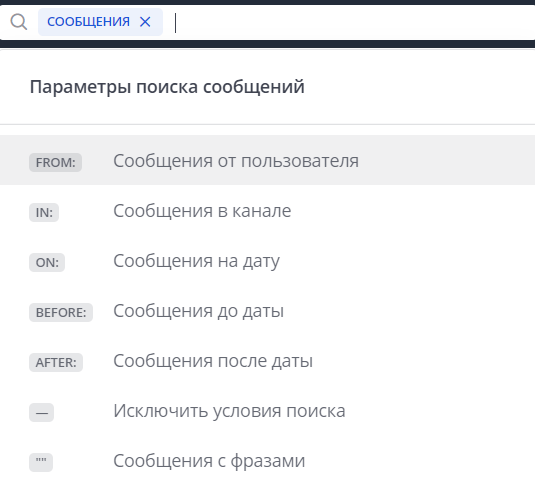The image size is (535, 493).
Task: Pick AFTER: Сообщения после даты option
Action: click(268, 361)
